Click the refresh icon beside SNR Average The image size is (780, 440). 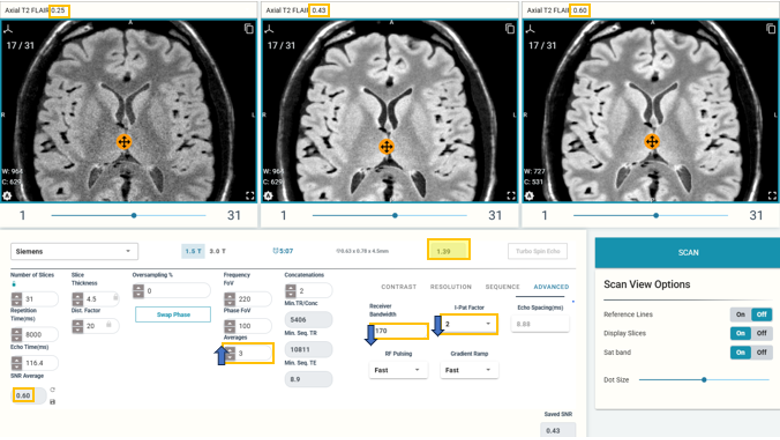51,389
